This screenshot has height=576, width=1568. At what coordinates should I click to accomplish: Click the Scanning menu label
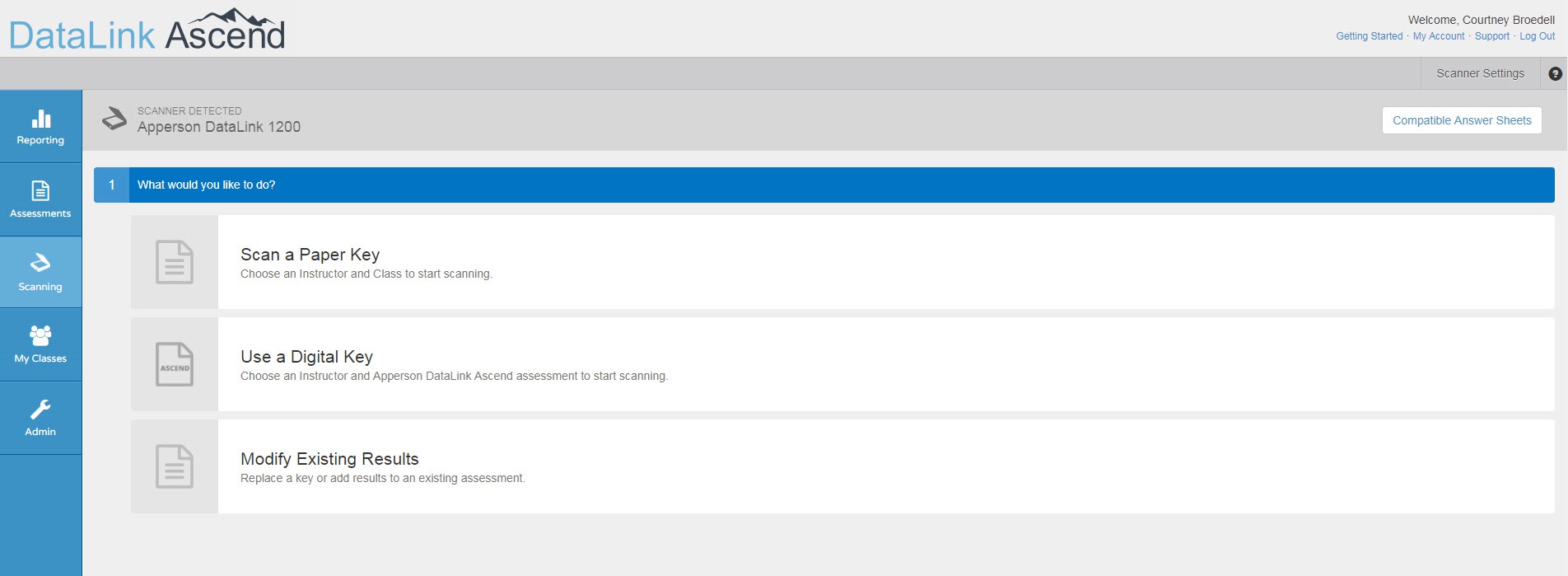[x=40, y=287]
